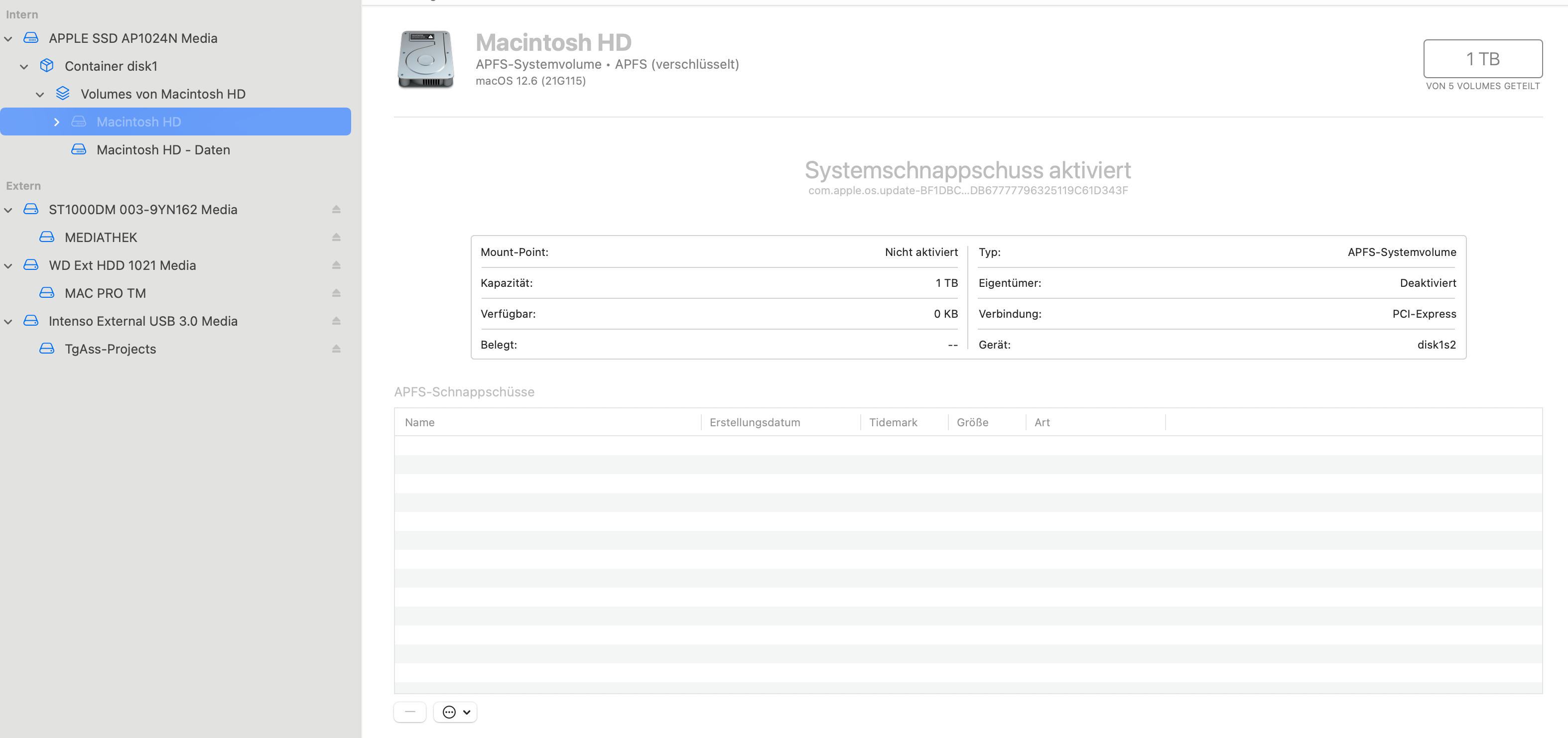Collapse the Intenso External USB drive
This screenshot has height=738, width=1568.
pos(8,321)
